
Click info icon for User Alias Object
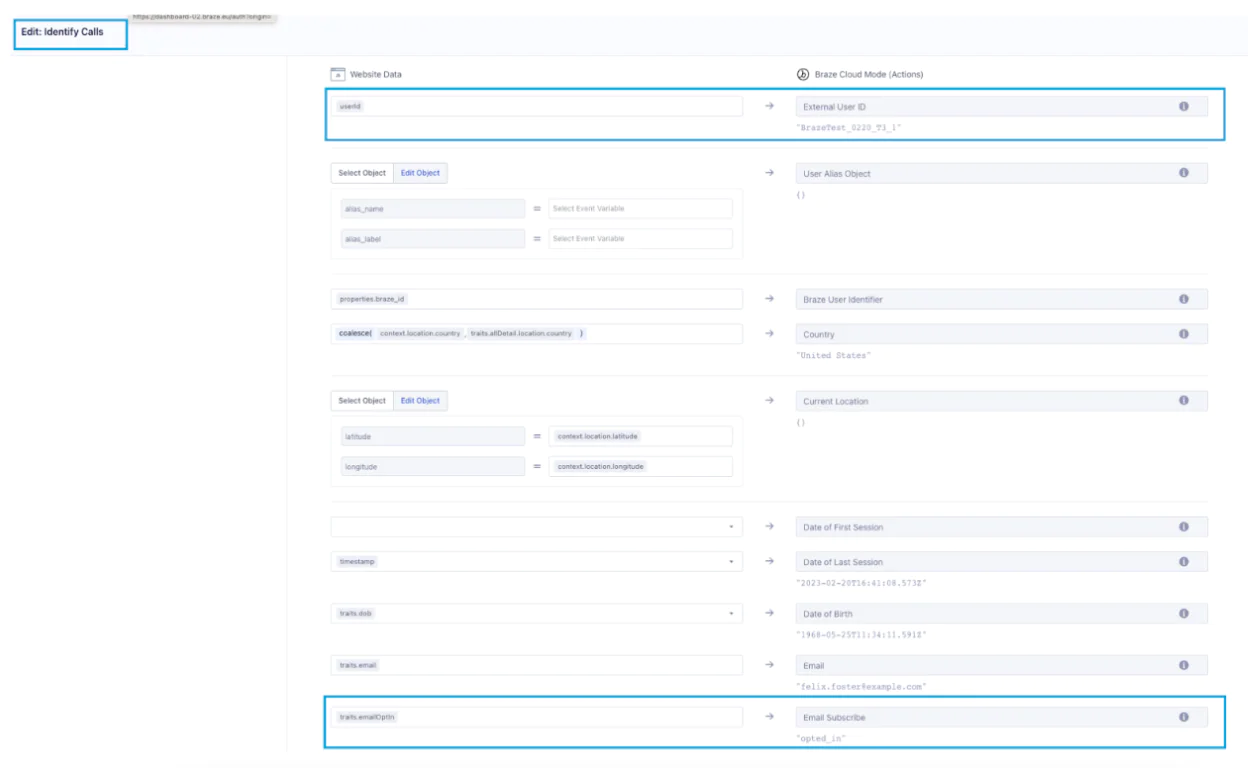tap(1184, 173)
